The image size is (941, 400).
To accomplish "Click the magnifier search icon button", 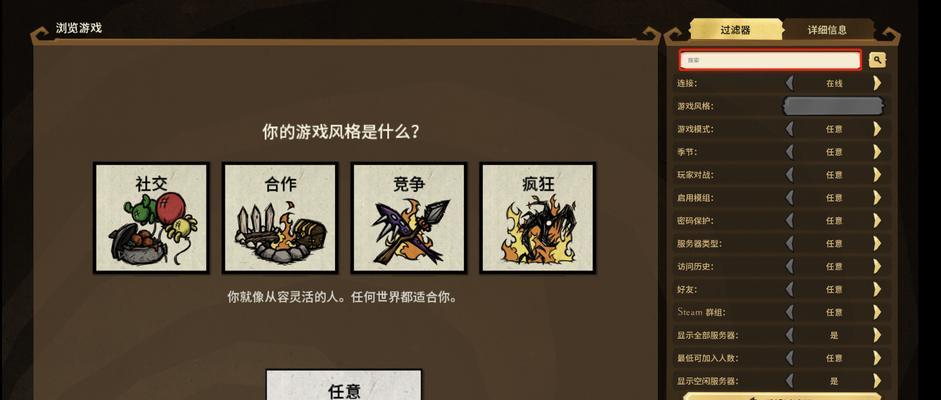I will (x=877, y=60).
